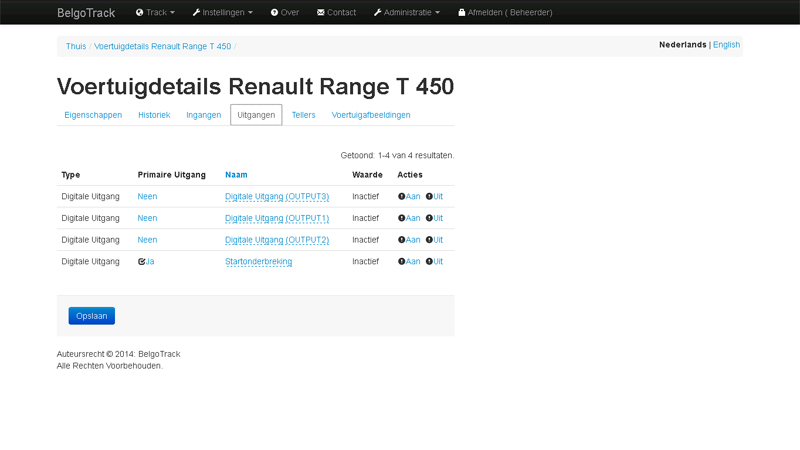Expand the Administratie dropdown menu
The height and width of the screenshot is (450, 800).
pyautogui.click(x=407, y=12)
